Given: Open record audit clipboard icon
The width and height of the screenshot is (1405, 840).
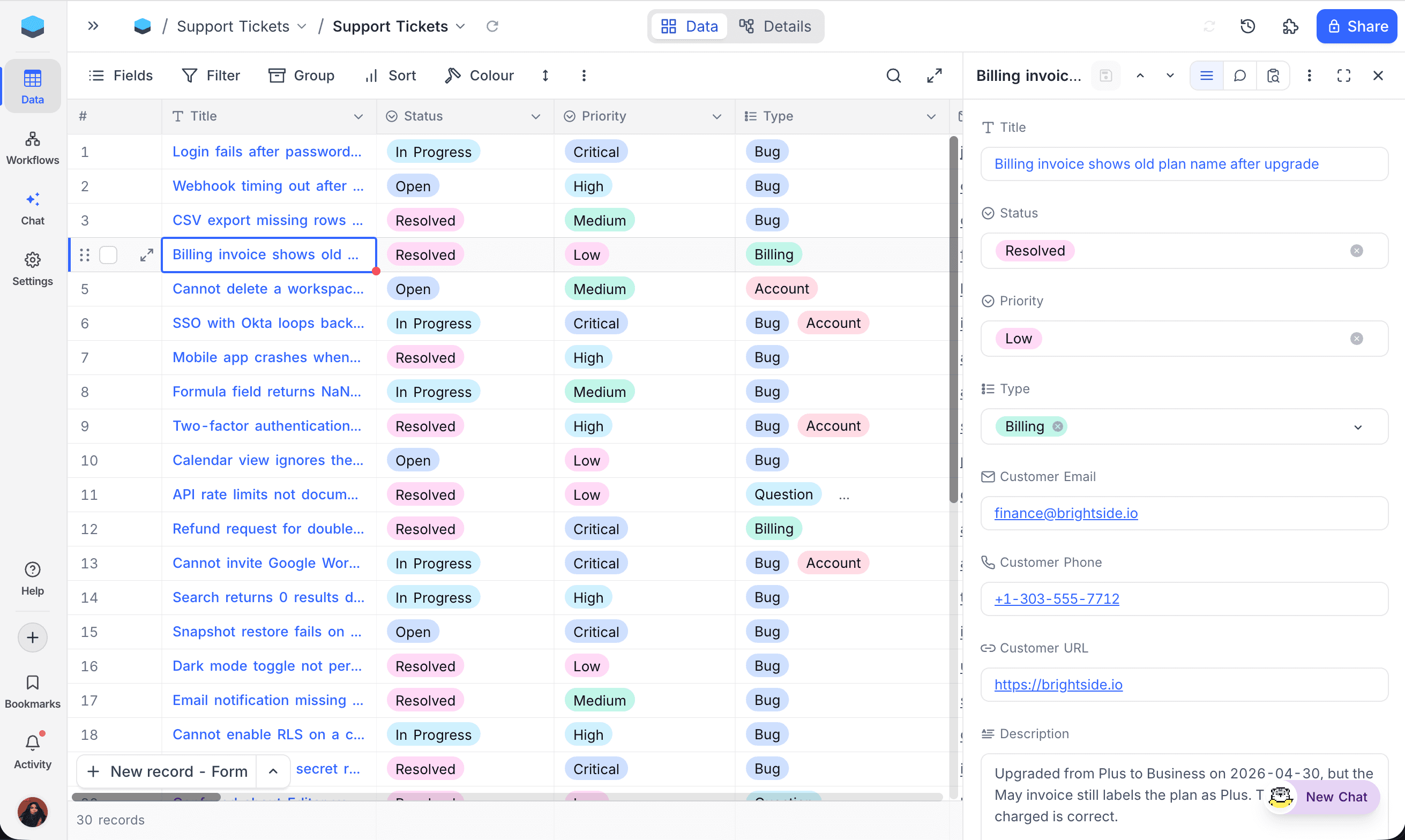Looking at the screenshot, I should point(1273,76).
